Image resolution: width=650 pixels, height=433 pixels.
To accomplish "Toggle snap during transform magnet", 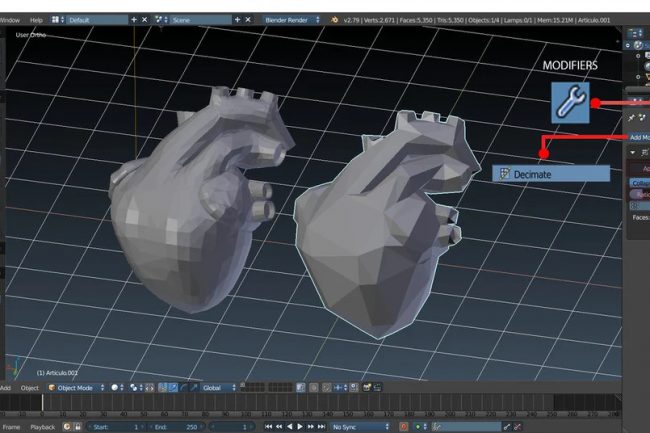I will (327, 388).
